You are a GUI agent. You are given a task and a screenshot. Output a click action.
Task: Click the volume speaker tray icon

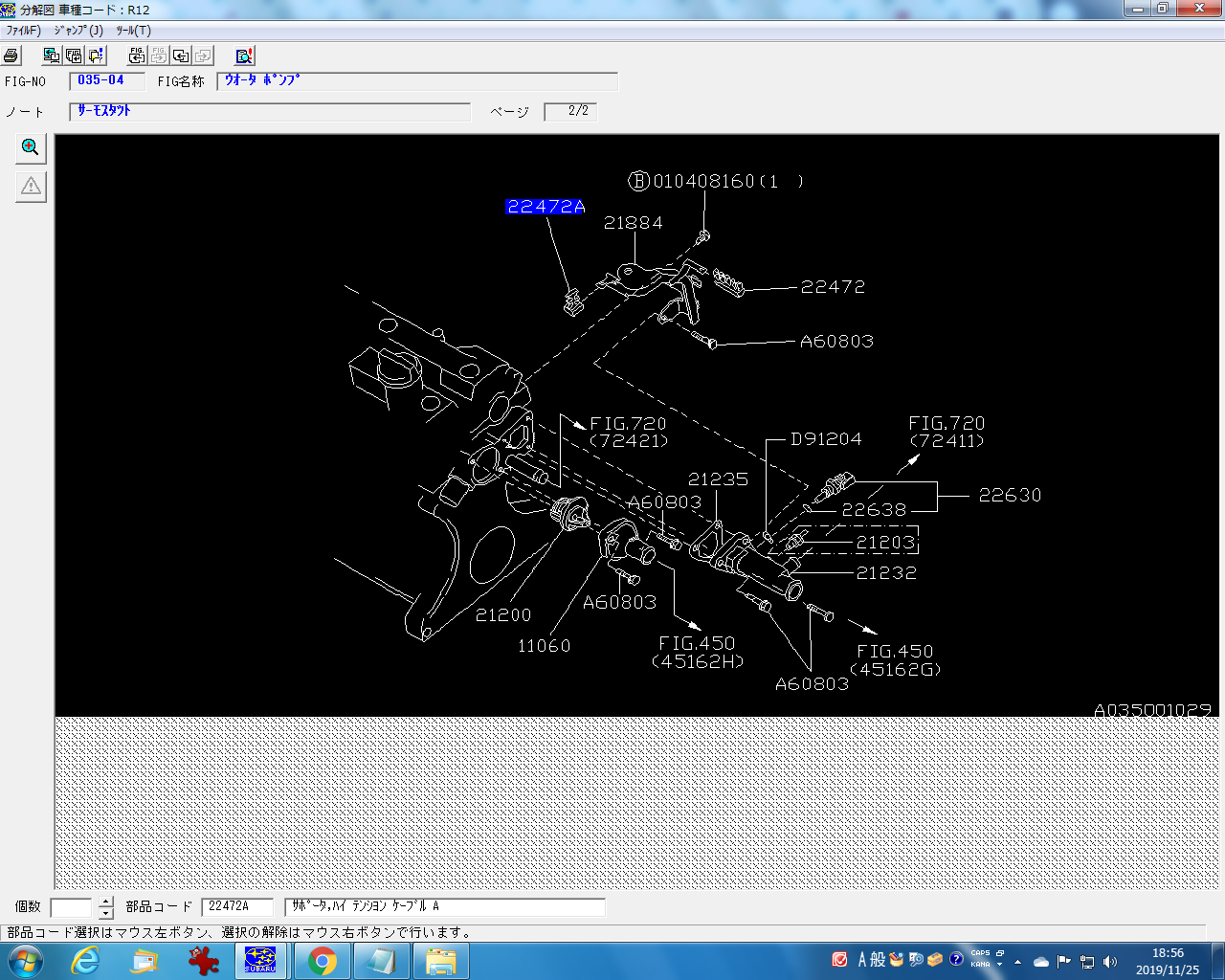click(1110, 961)
